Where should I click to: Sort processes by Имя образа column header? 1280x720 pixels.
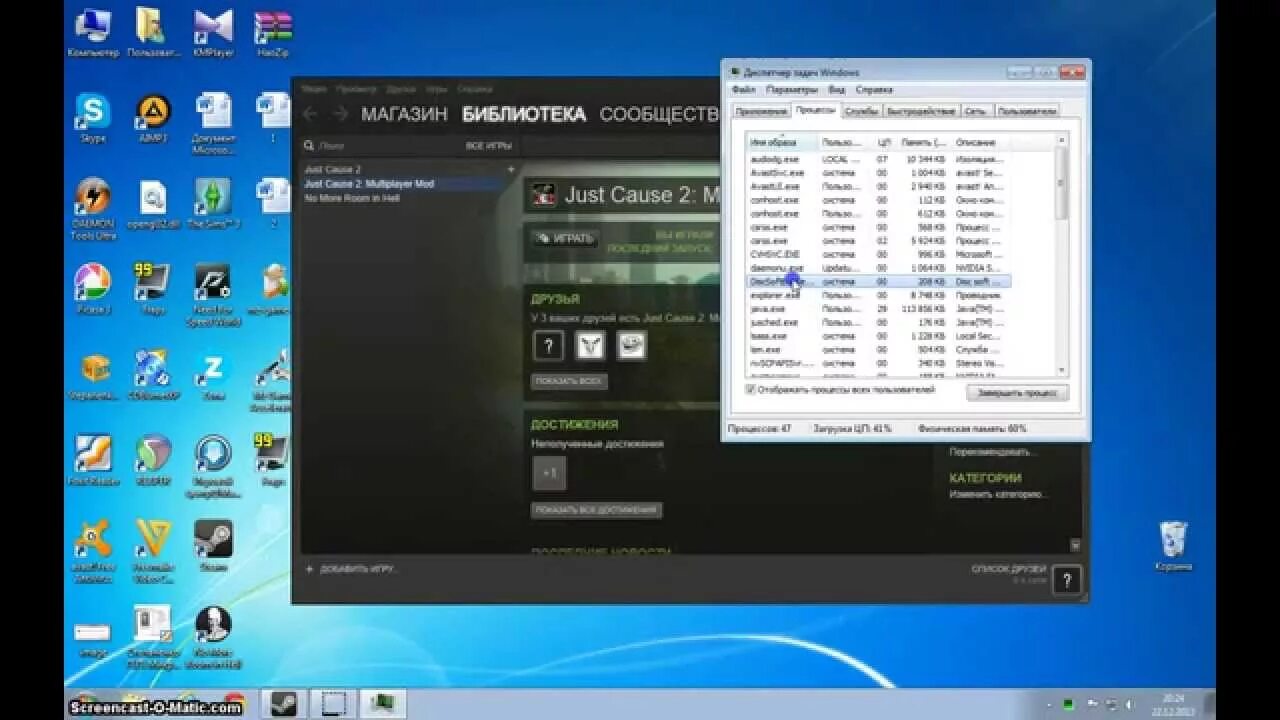[x=782, y=143]
